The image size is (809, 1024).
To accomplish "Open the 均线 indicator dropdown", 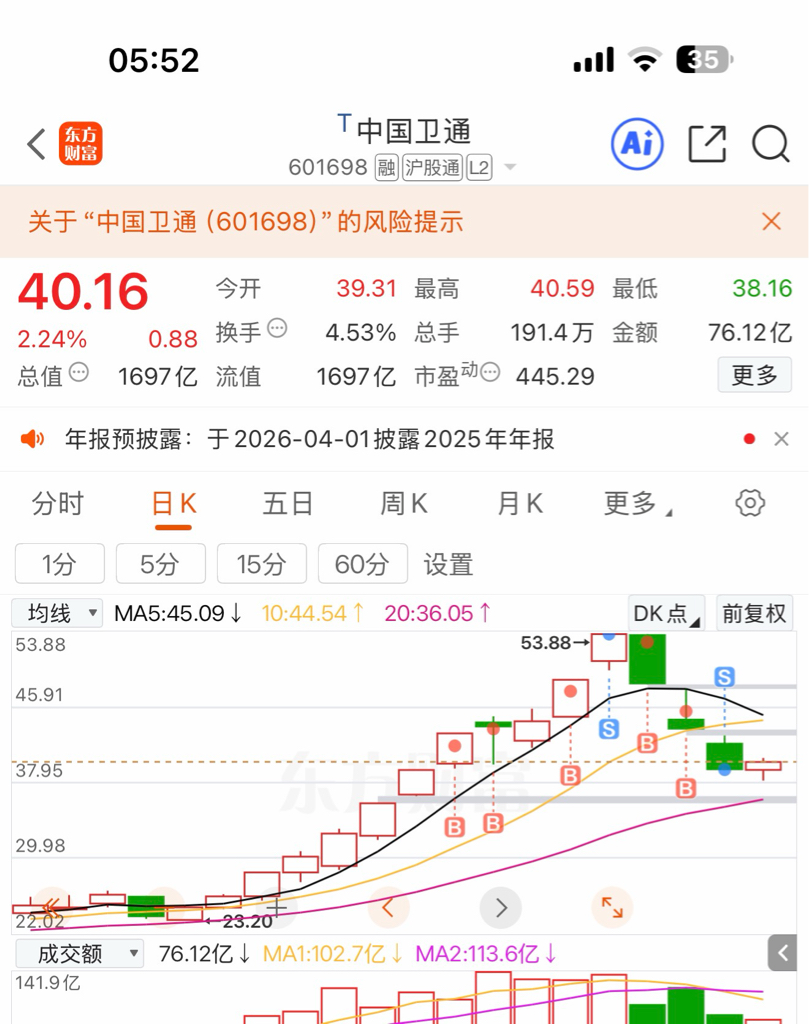I will point(57,613).
